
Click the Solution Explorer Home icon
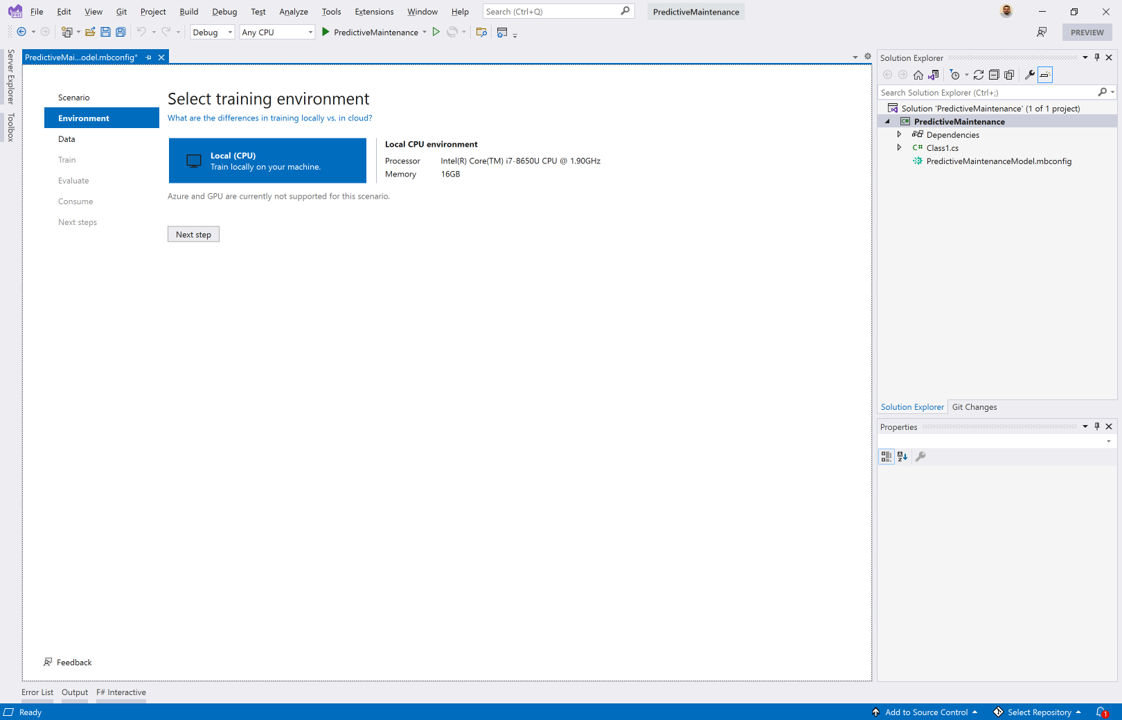(918, 74)
